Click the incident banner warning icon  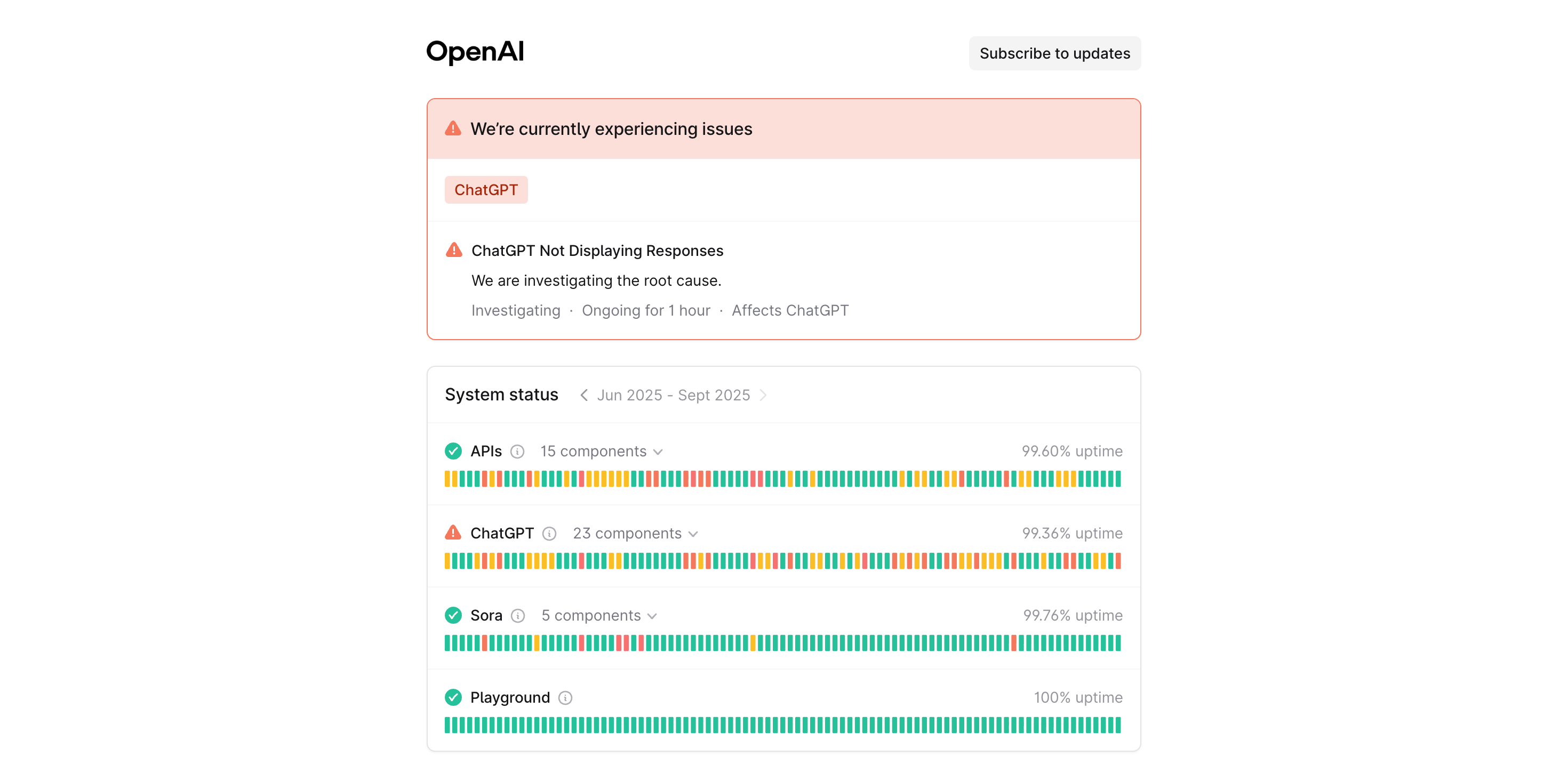click(453, 128)
